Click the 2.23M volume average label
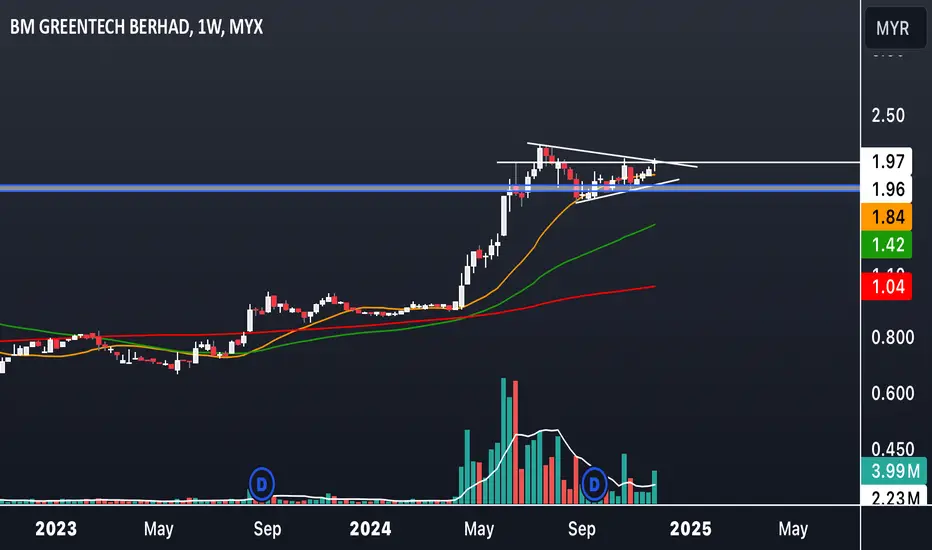Screen dimensions: 932x550 click(x=894, y=495)
